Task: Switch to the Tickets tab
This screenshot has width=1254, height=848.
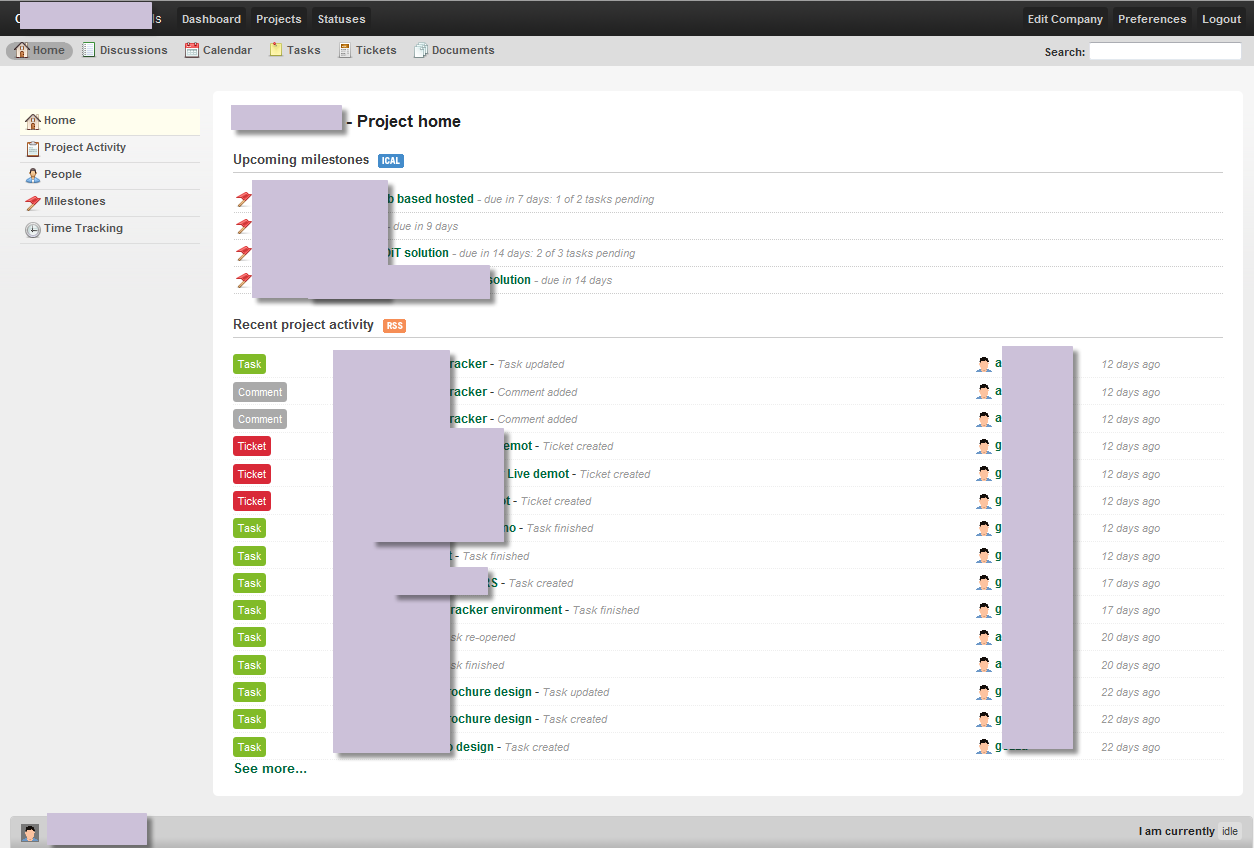Action: pyautogui.click(x=367, y=50)
